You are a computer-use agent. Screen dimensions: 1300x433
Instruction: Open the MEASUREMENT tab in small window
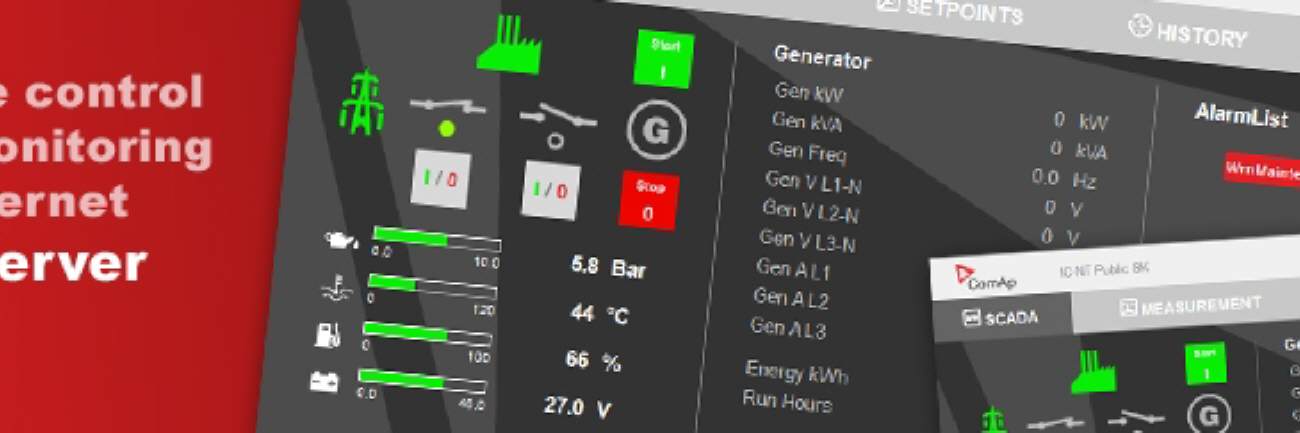(1190, 306)
